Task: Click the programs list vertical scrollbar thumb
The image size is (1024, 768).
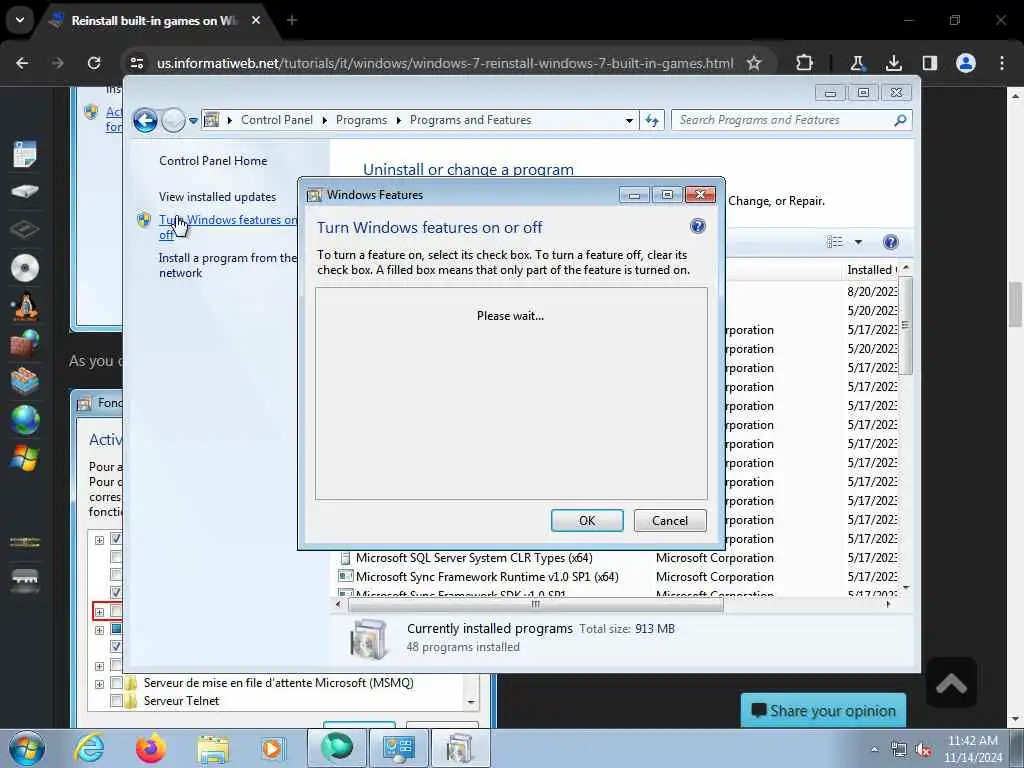Action: (x=906, y=325)
